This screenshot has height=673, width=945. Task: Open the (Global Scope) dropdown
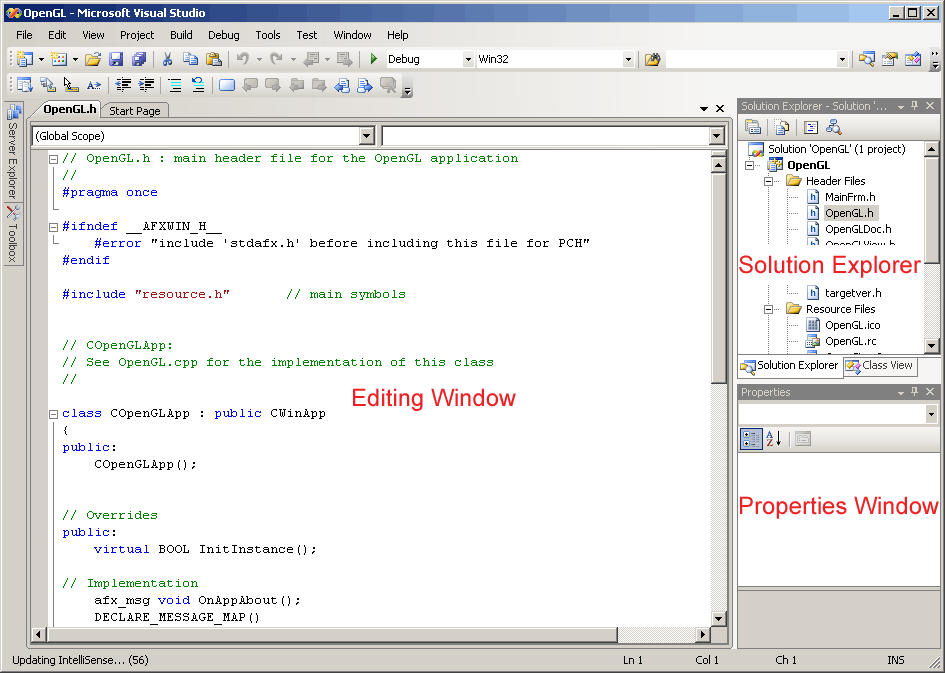pos(366,136)
